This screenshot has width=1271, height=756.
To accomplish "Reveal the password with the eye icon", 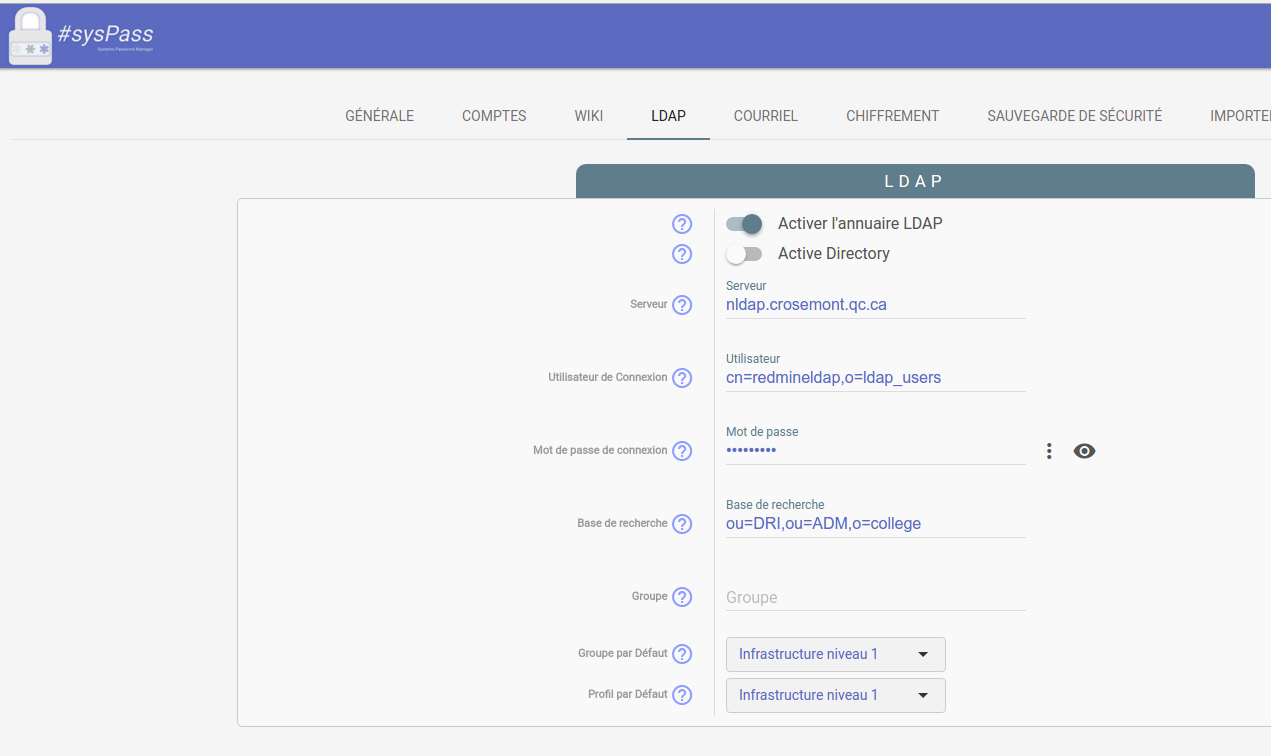I will 1084,451.
